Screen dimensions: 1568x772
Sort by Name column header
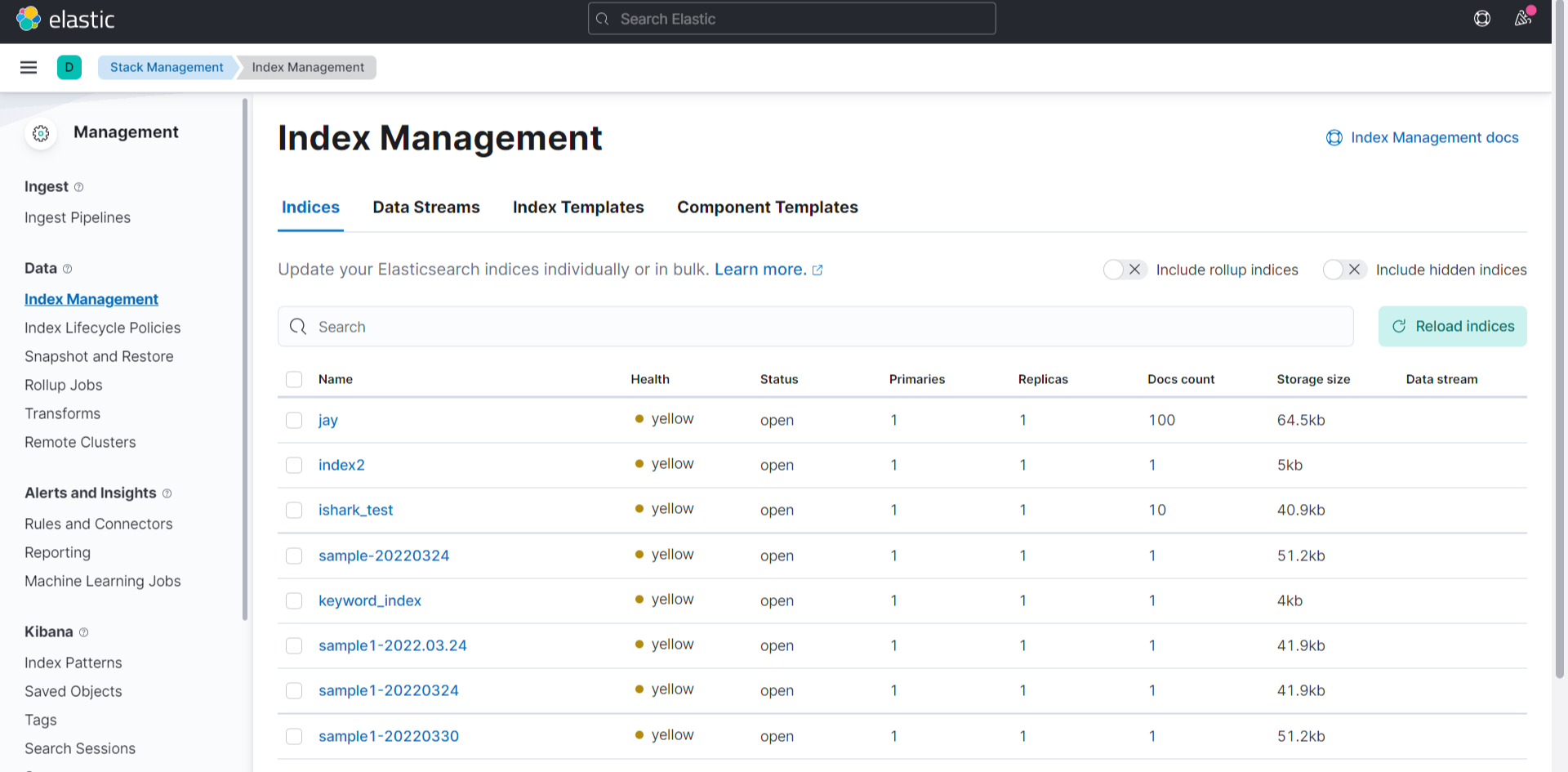click(x=336, y=379)
